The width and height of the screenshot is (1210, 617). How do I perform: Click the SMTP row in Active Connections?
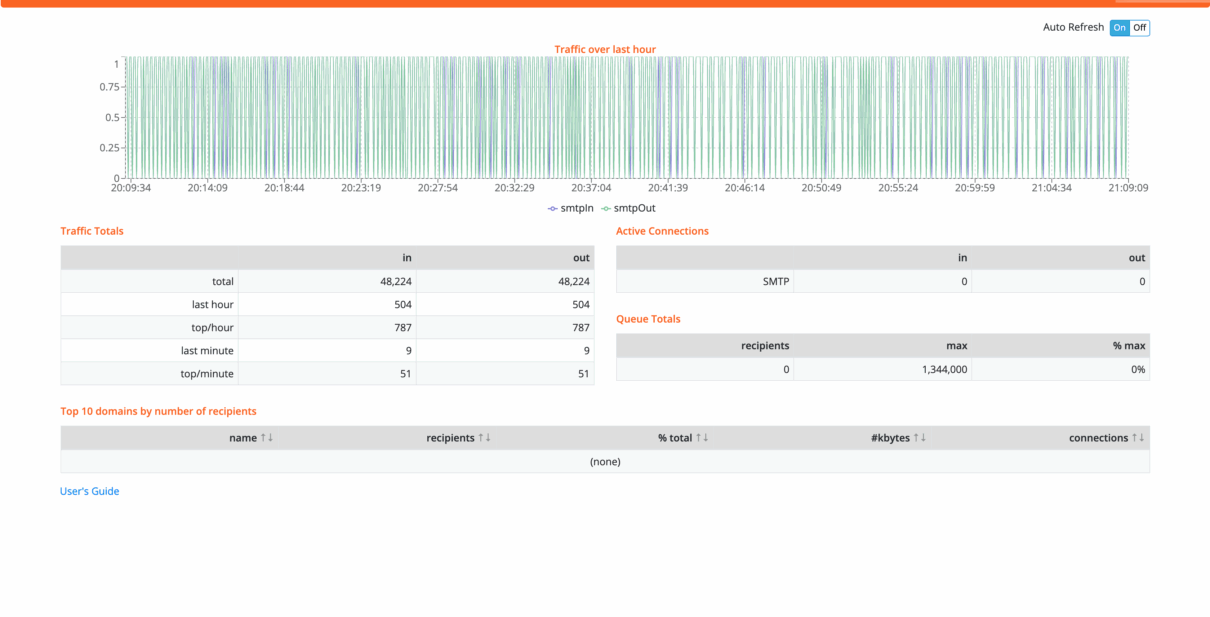coord(776,282)
